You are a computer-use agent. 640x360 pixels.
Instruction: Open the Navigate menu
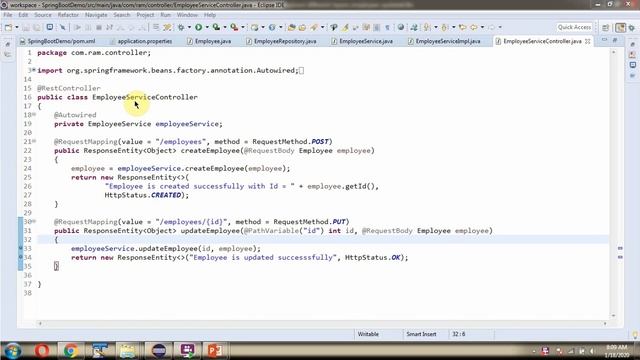tap(96, 15)
